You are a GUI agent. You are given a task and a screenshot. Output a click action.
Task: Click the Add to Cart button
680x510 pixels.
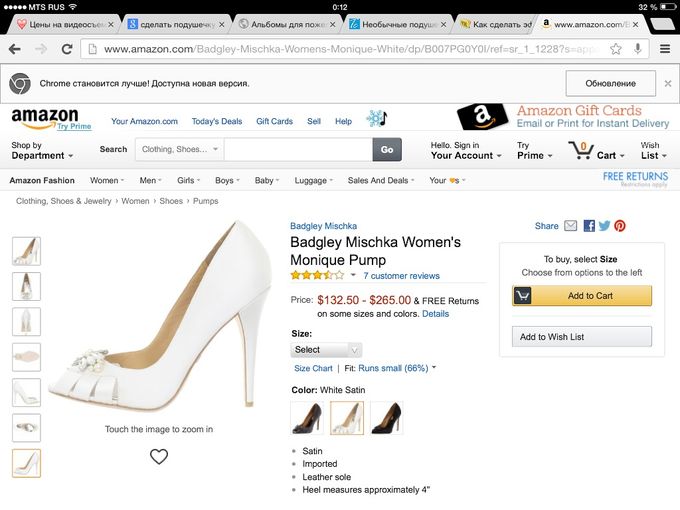pyautogui.click(x=582, y=296)
